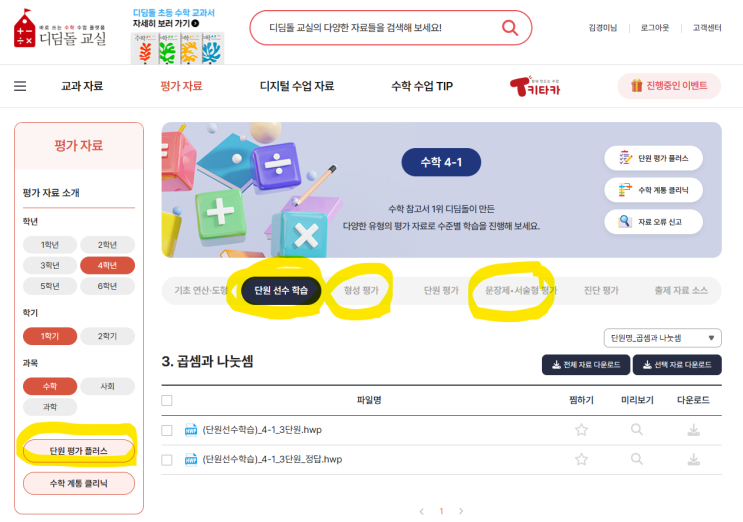Open the 티키타카 logo link
Screen dimensions: 743x522
(535, 86)
